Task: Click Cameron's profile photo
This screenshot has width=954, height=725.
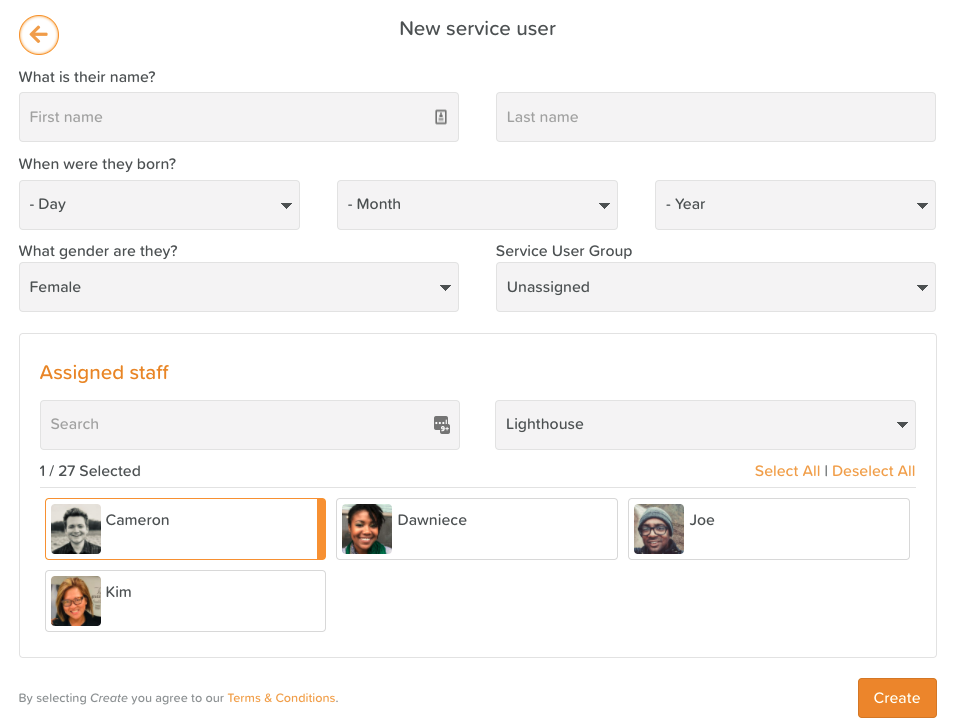Action: click(76, 529)
